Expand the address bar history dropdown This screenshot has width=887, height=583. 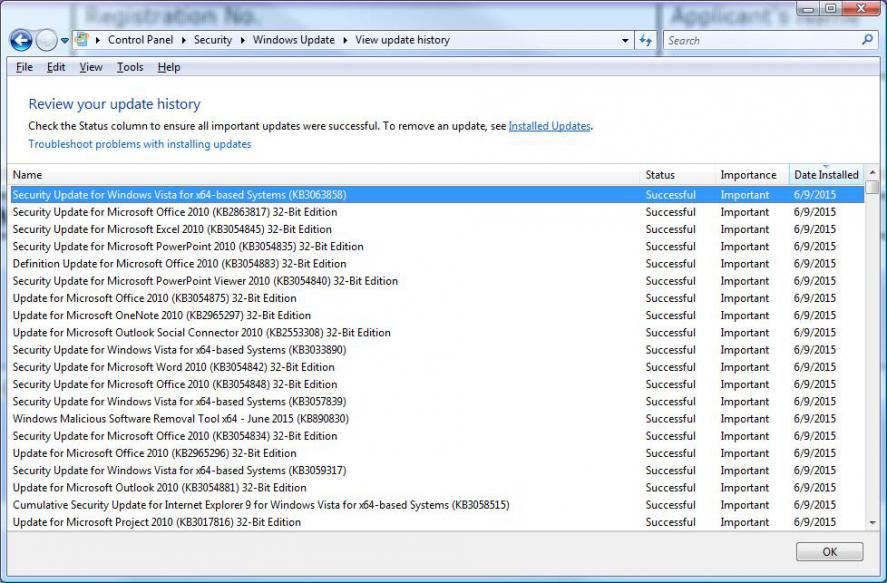point(625,41)
